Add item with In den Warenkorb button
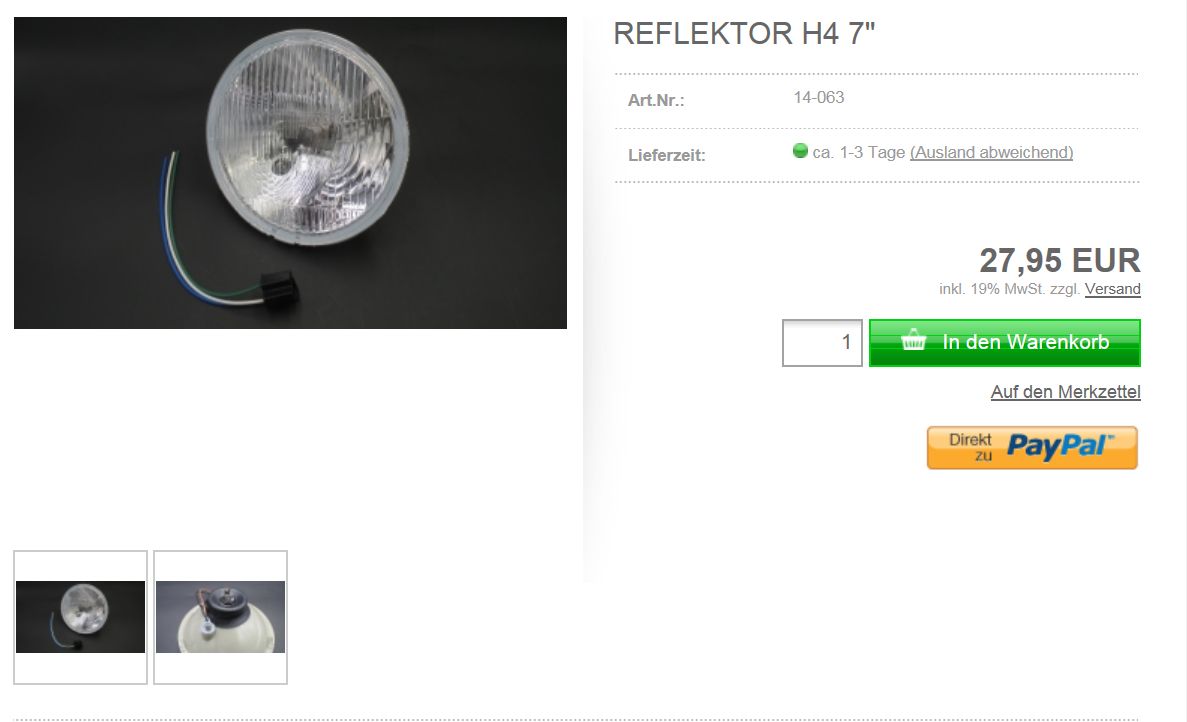Viewport: 1187px width, 722px height. pos(1005,343)
